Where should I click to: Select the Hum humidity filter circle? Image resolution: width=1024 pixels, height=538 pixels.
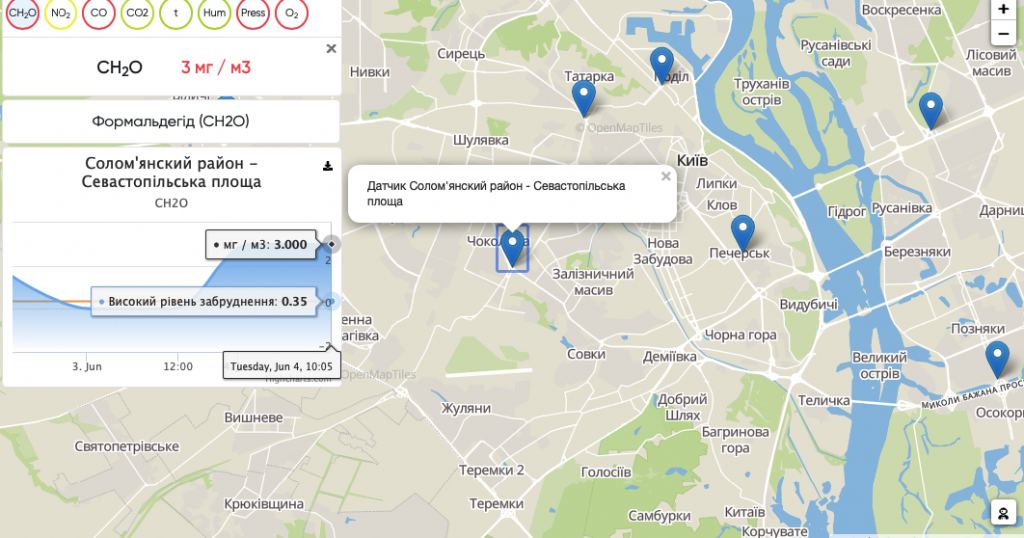(213, 14)
